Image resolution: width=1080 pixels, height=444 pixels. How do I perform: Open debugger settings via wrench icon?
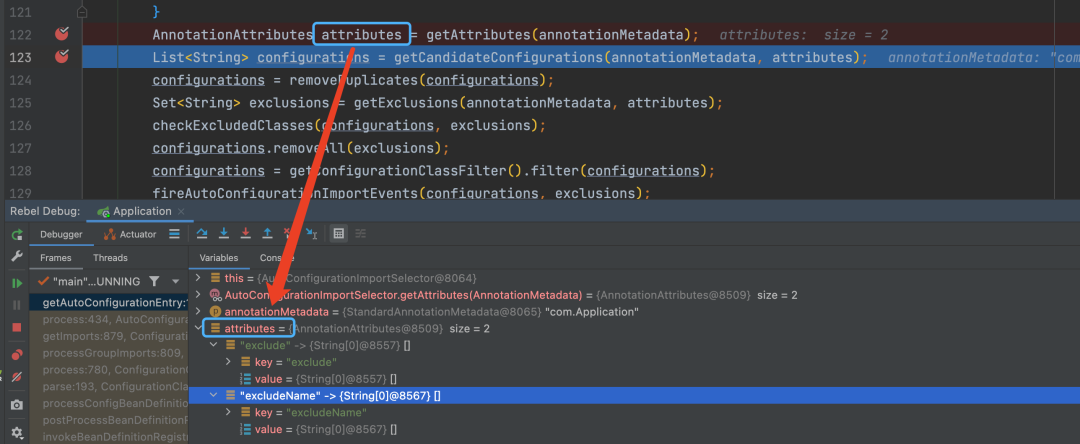(x=17, y=257)
